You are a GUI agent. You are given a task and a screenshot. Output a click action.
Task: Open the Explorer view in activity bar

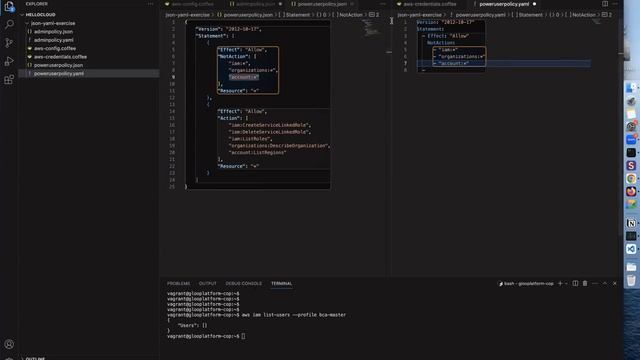coord(9,7)
